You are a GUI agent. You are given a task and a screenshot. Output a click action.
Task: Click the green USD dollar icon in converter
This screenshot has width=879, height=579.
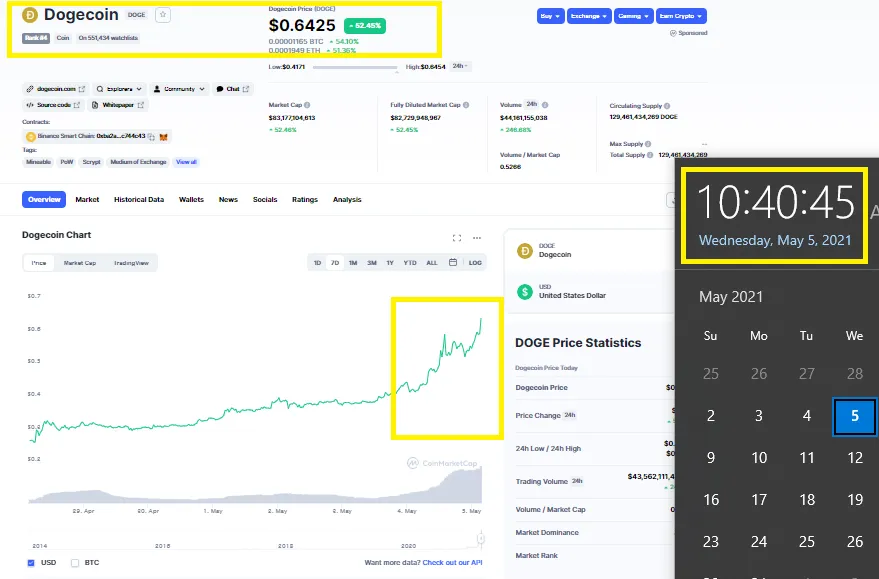click(525, 291)
